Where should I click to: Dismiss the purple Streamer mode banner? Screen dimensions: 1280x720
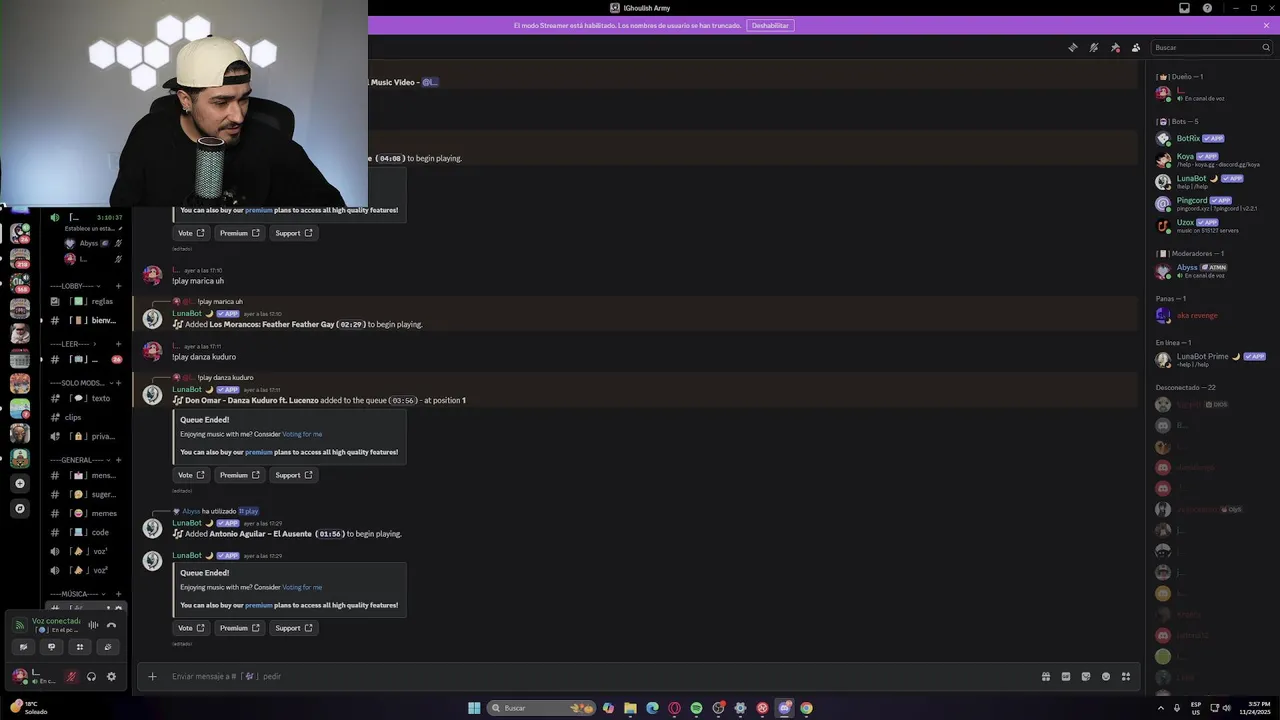point(1266,25)
